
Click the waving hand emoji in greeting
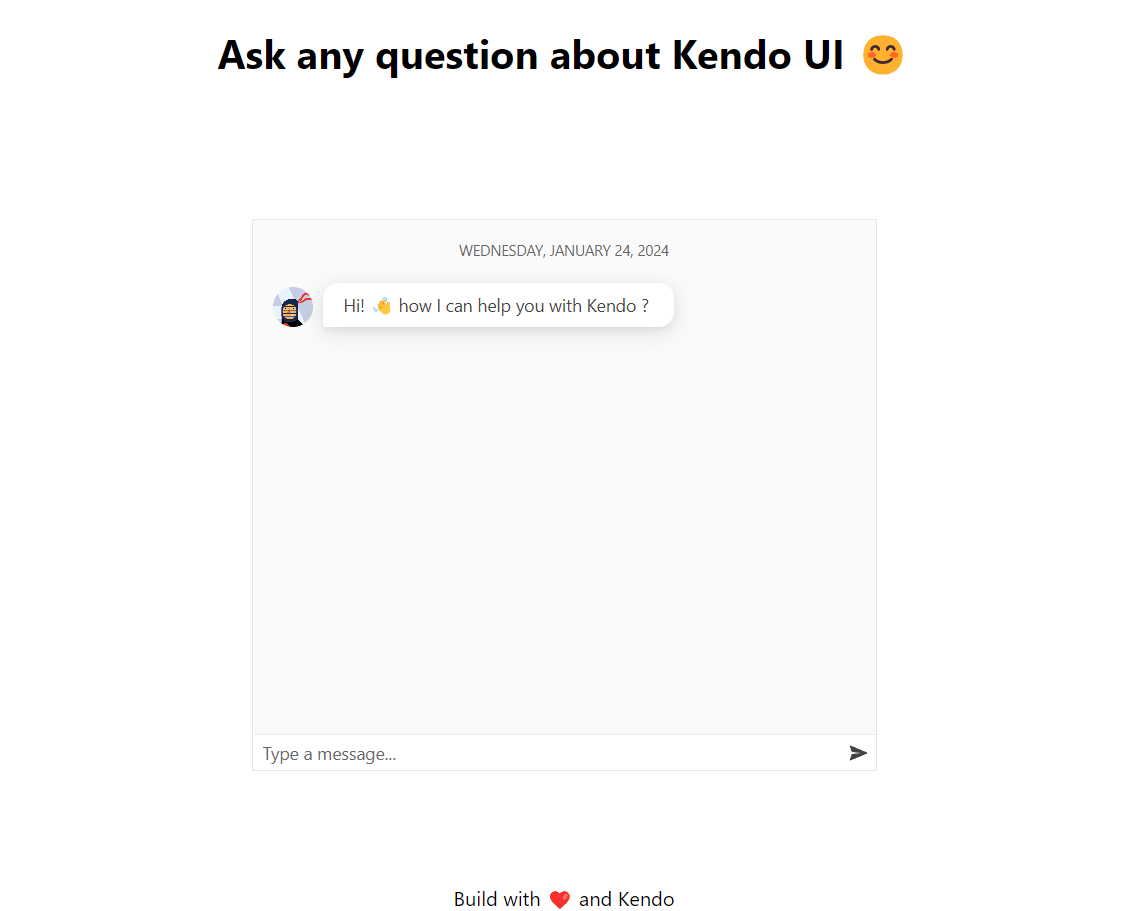click(382, 306)
